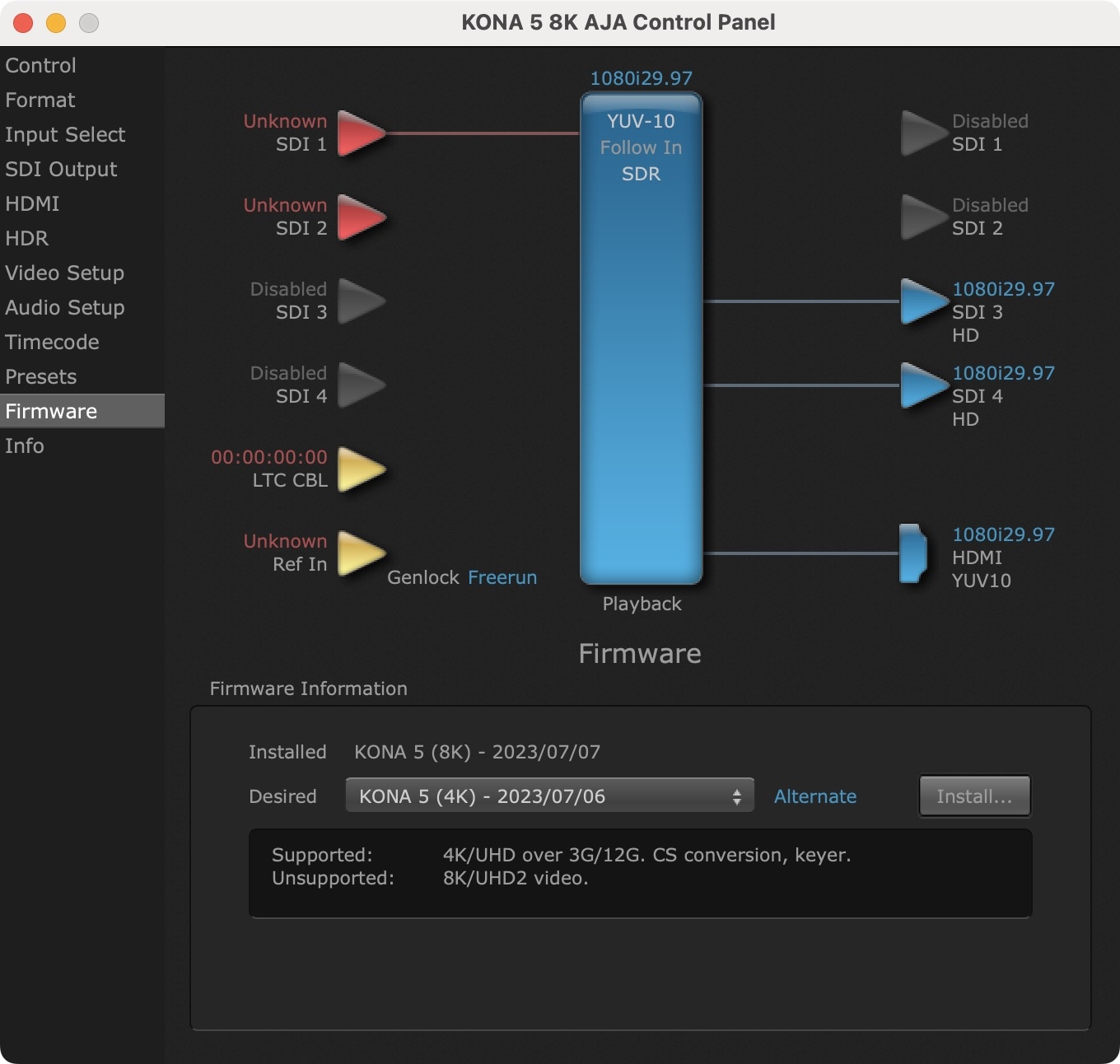The height and width of the screenshot is (1064, 1120).
Task: Select the blue SDI 4 output triangle icon
Action: [x=925, y=385]
